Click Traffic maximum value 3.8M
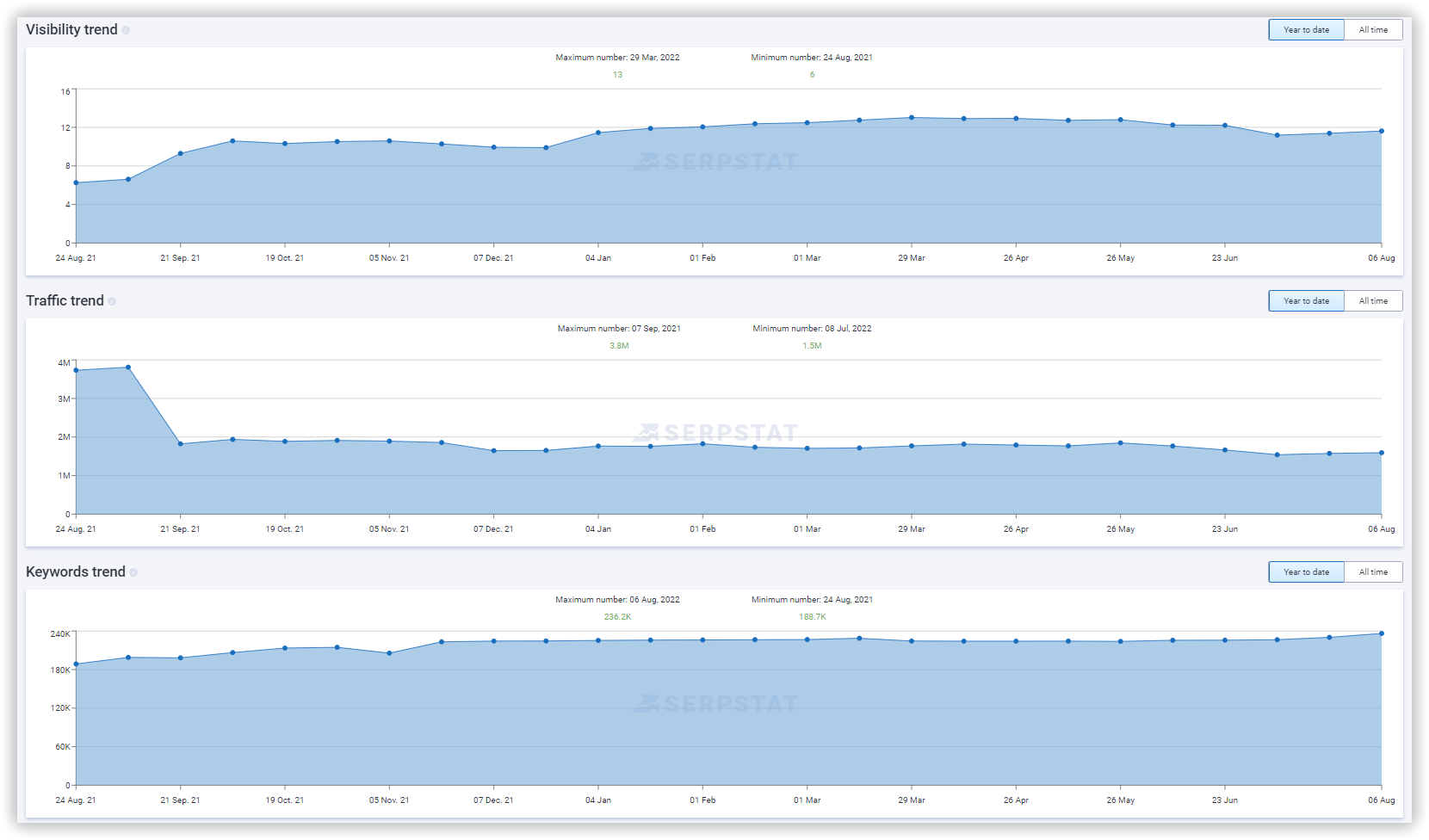This screenshot has height=840, width=1429. [x=619, y=346]
